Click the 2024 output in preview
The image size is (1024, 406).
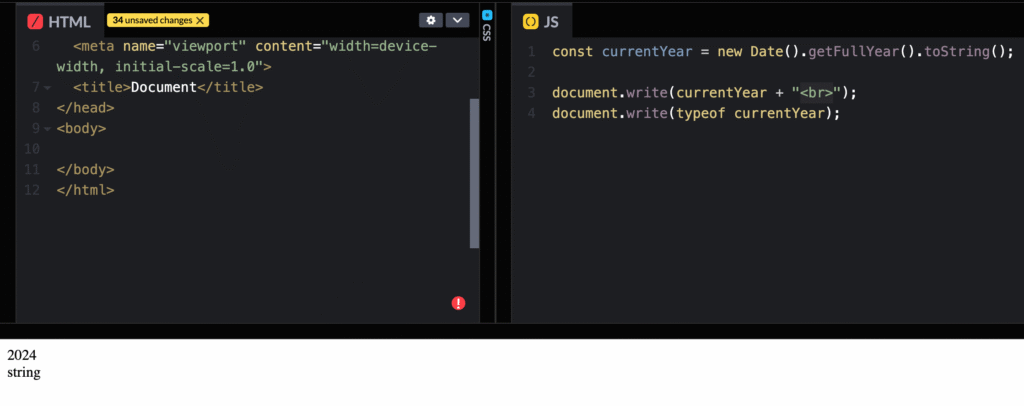point(20,355)
